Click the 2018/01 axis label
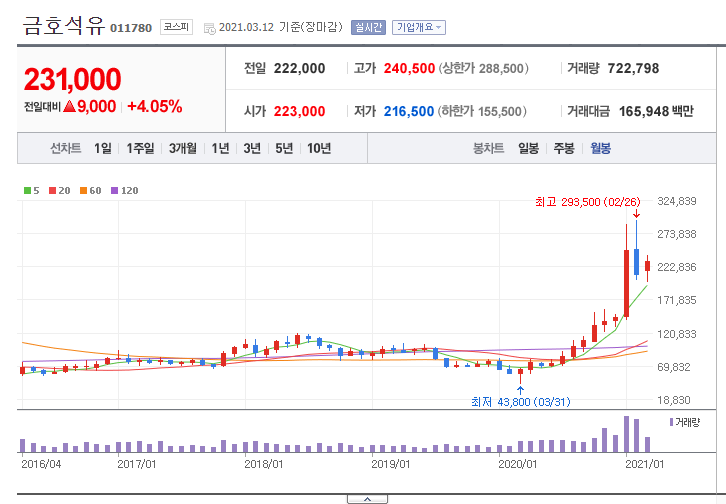The image size is (726, 504). point(263,464)
